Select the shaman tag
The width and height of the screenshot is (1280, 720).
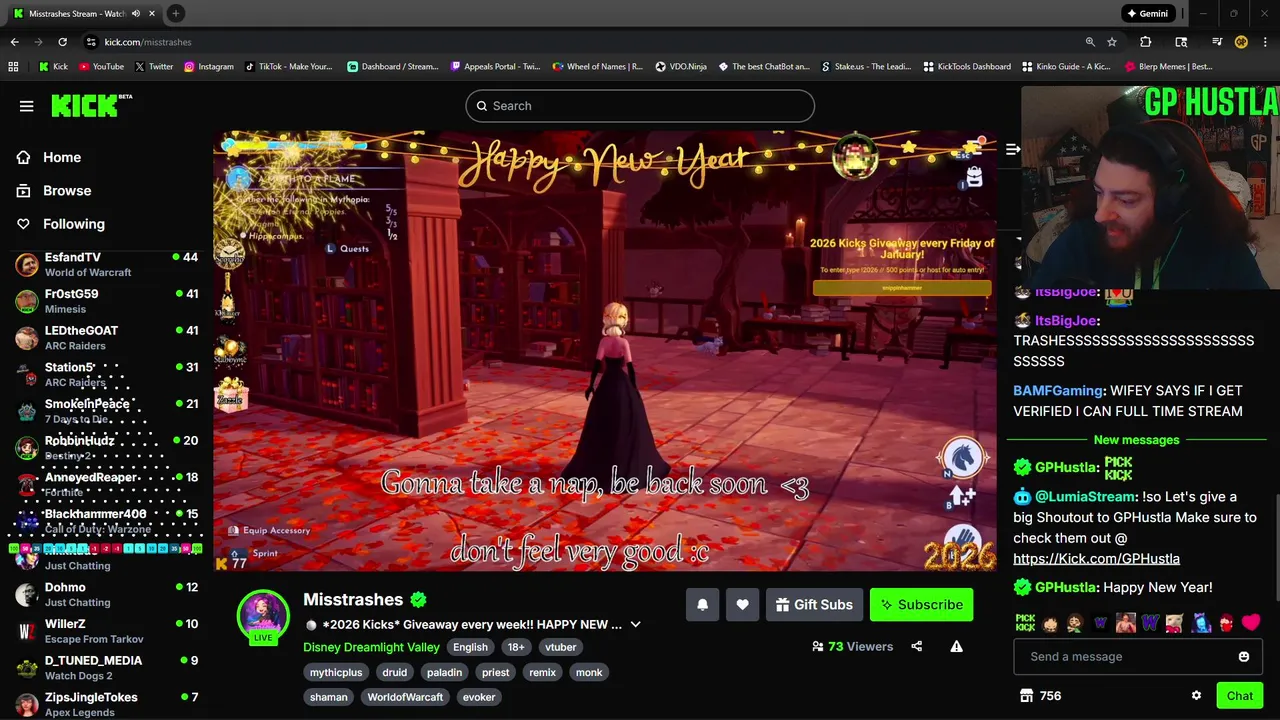pyautogui.click(x=329, y=697)
